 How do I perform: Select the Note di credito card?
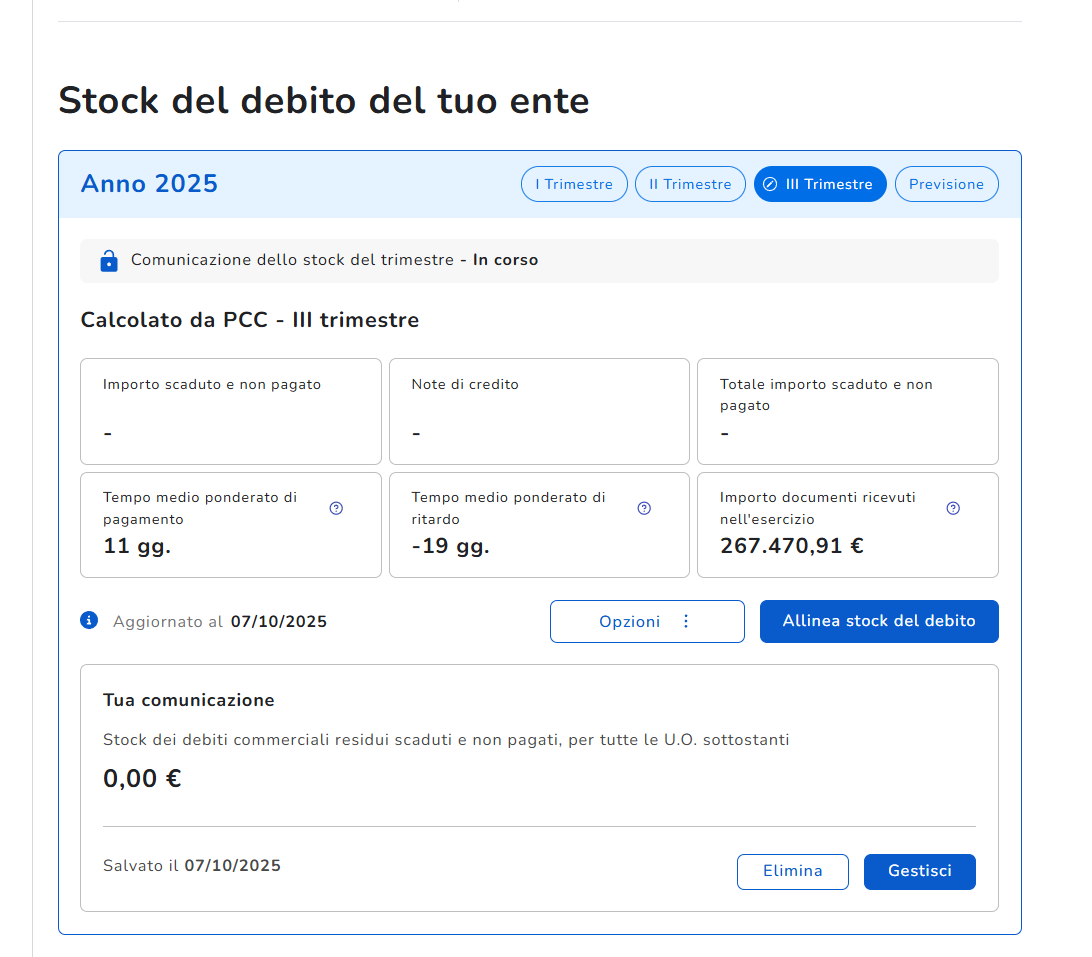539,411
